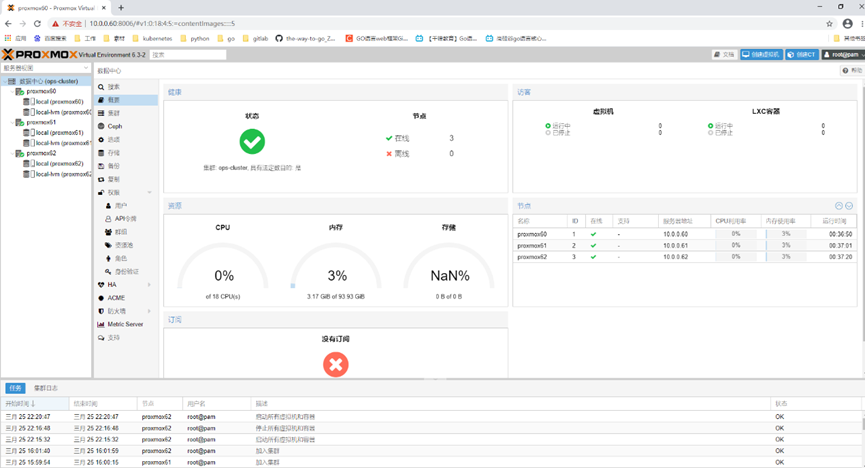
Task: Open the 群组 groups menu item
Action: click(126, 232)
